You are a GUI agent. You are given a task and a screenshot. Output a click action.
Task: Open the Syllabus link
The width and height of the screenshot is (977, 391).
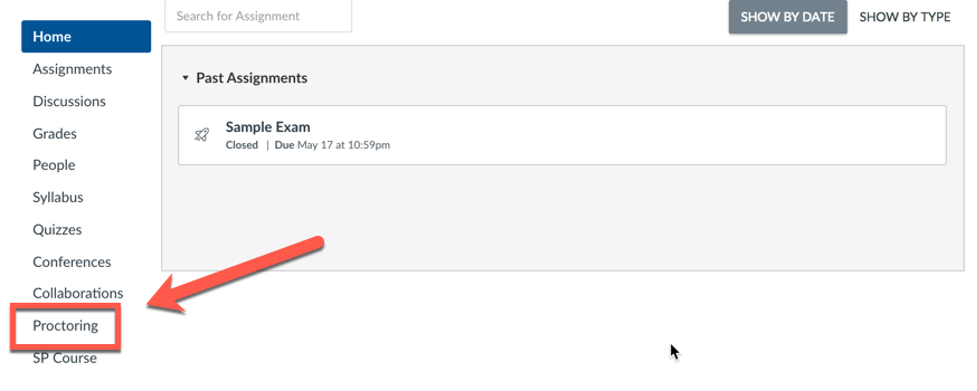click(x=58, y=197)
